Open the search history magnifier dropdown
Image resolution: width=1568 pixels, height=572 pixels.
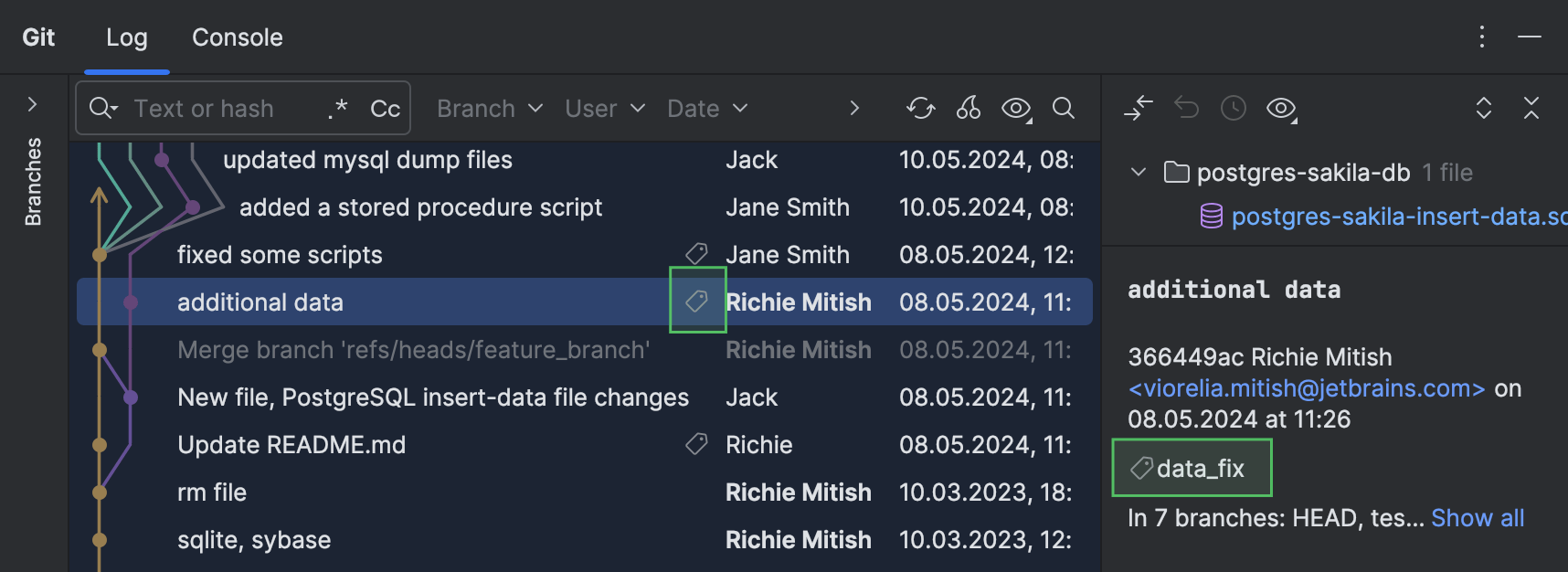click(103, 109)
